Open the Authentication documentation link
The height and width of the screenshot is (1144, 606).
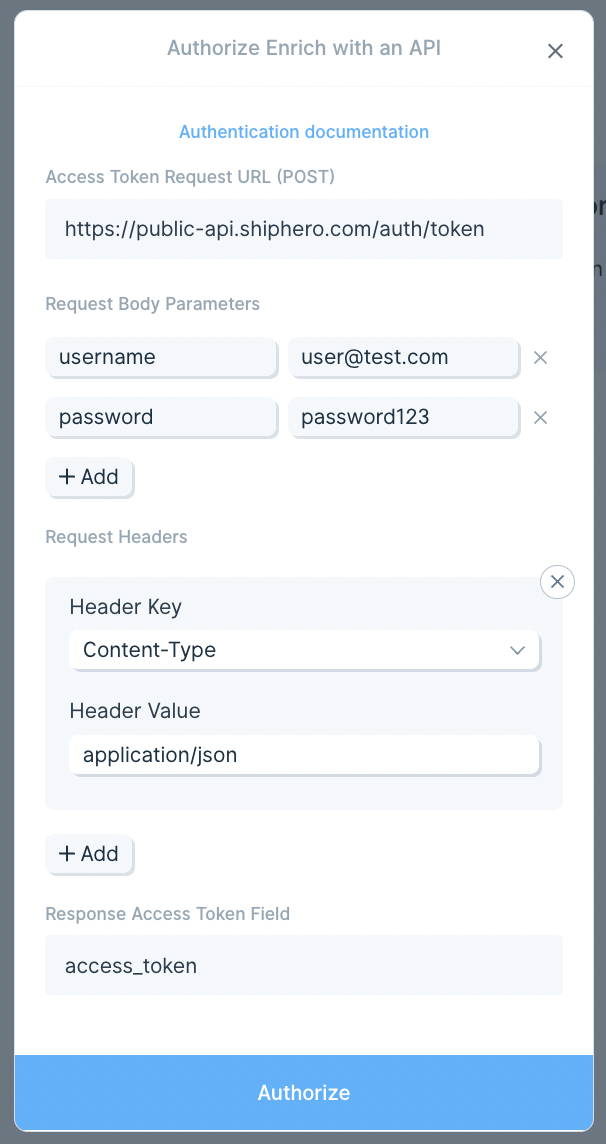pos(303,131)
